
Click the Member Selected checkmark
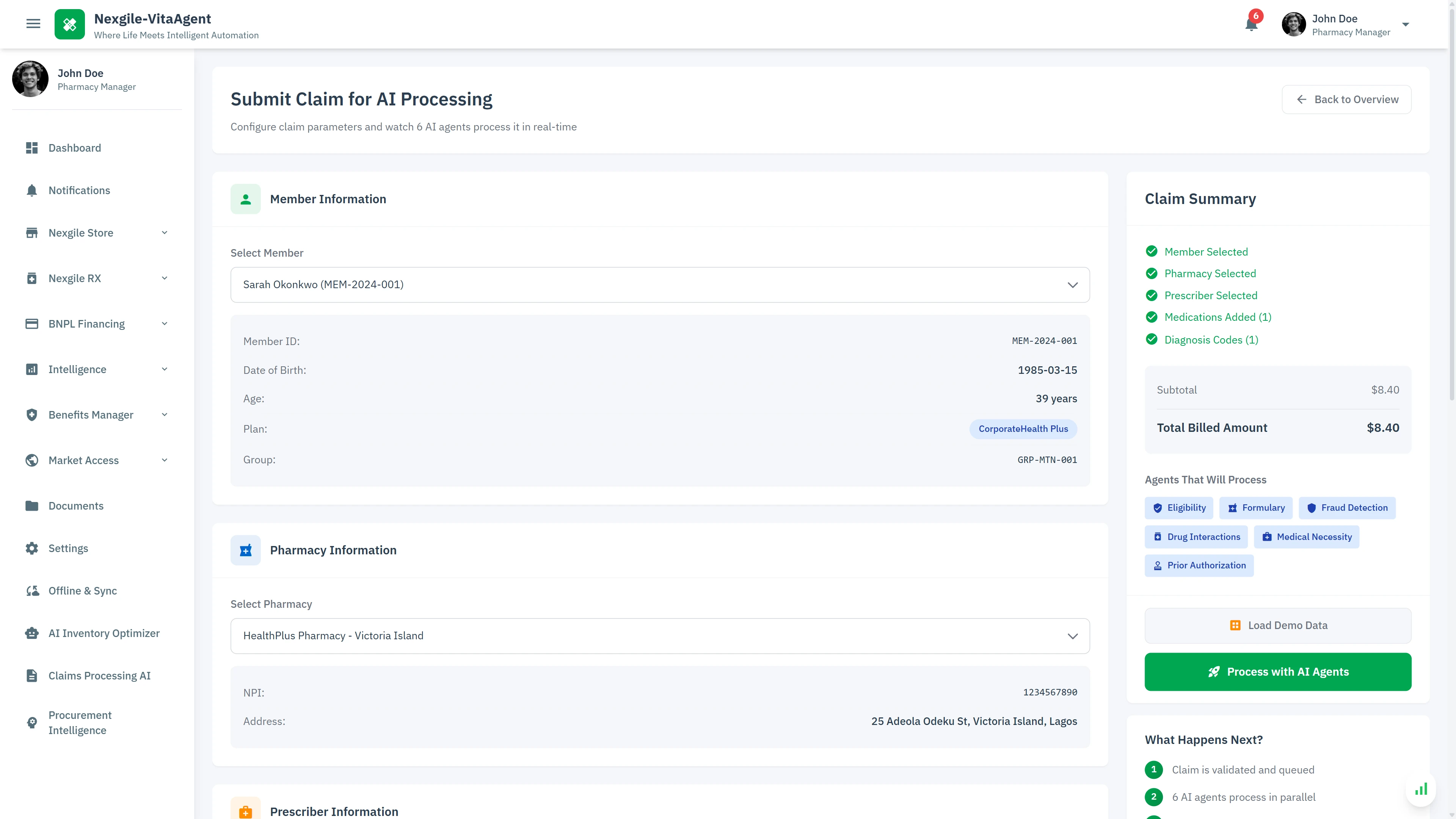coord(1153,251)
